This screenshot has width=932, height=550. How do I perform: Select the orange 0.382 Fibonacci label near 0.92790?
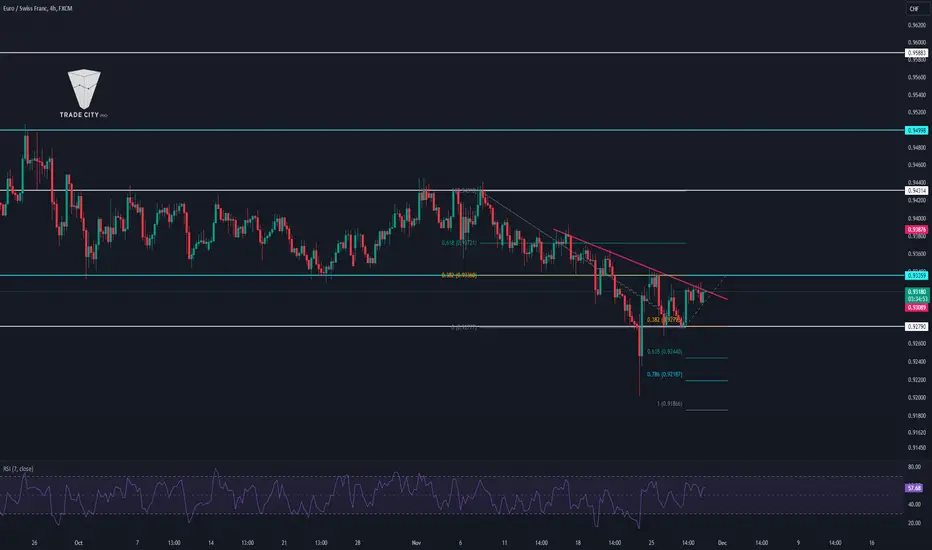click(x=664, y=320)
